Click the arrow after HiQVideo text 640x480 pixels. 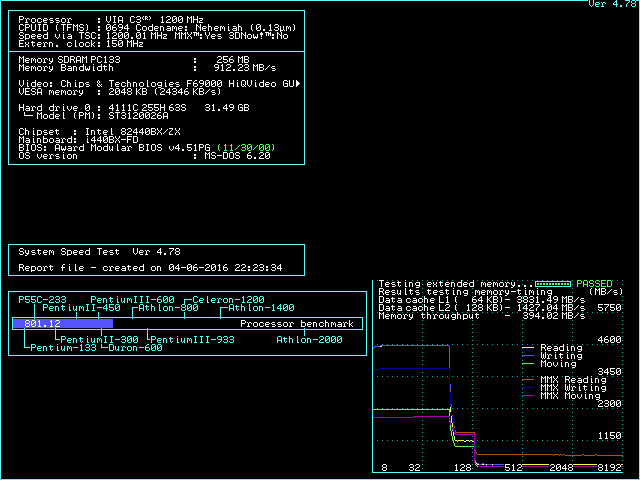coord(299,83)
